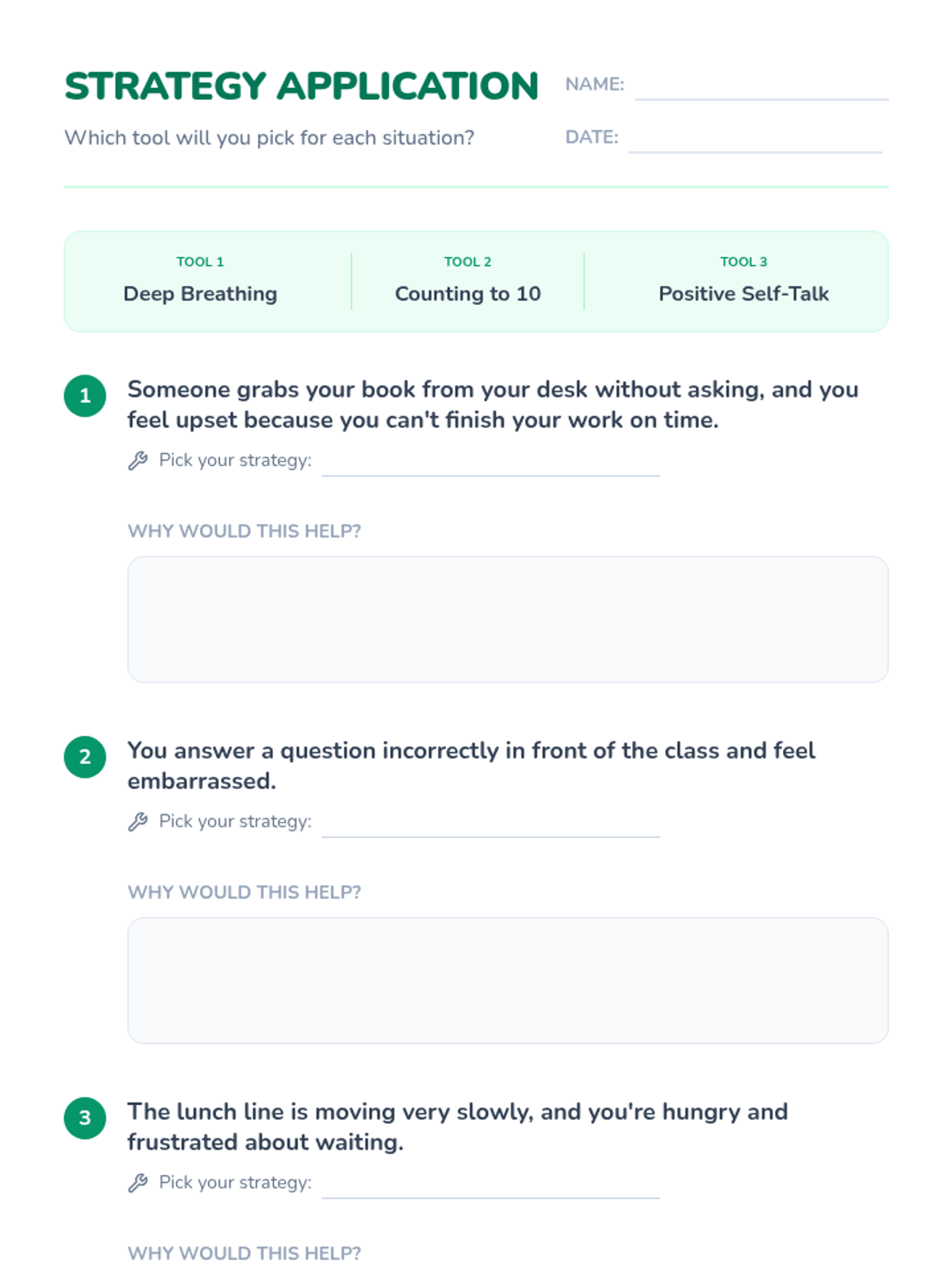Image resolution: width=952 pixels, height=1270 pixels.
Task: Click the green number 1 circle badge
Action: coord(85,396)
